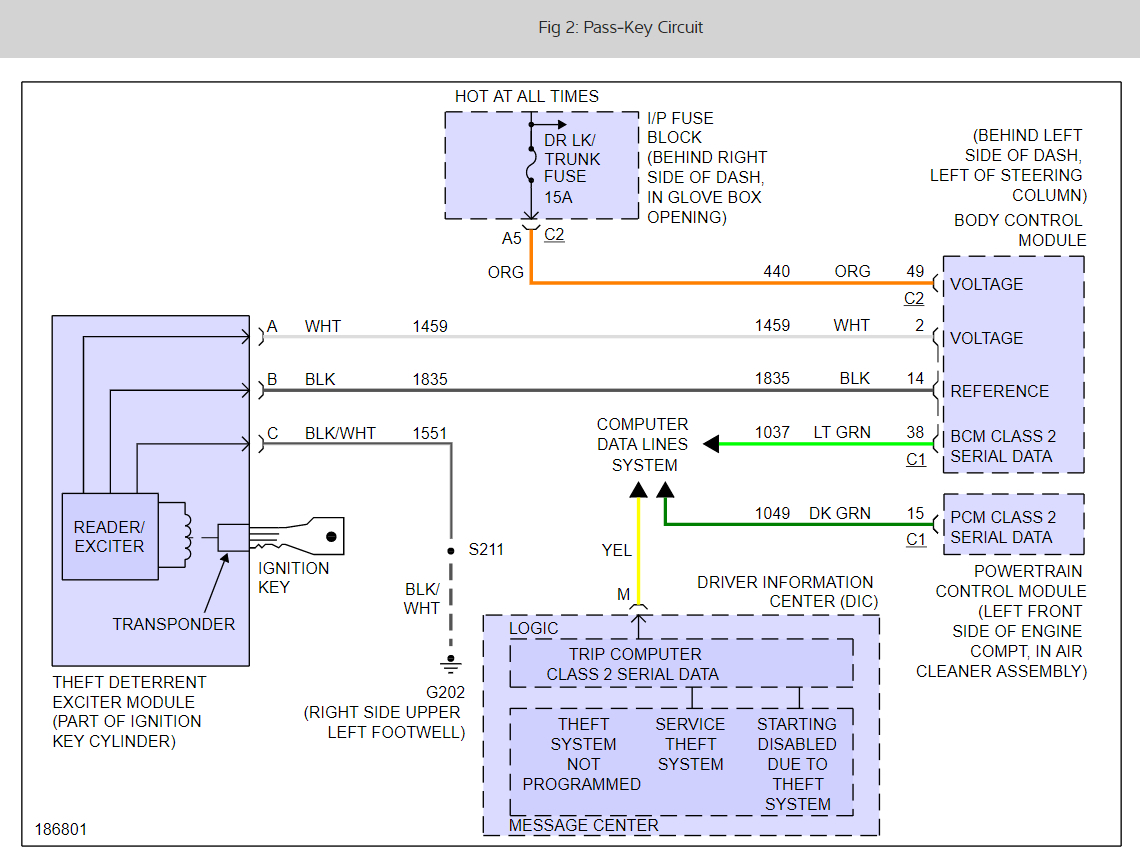Click the THEFT SYSTEM NOT PROGRAMMED message
This screenshot has height=865, width=1140.
click(x=582, y=754)
